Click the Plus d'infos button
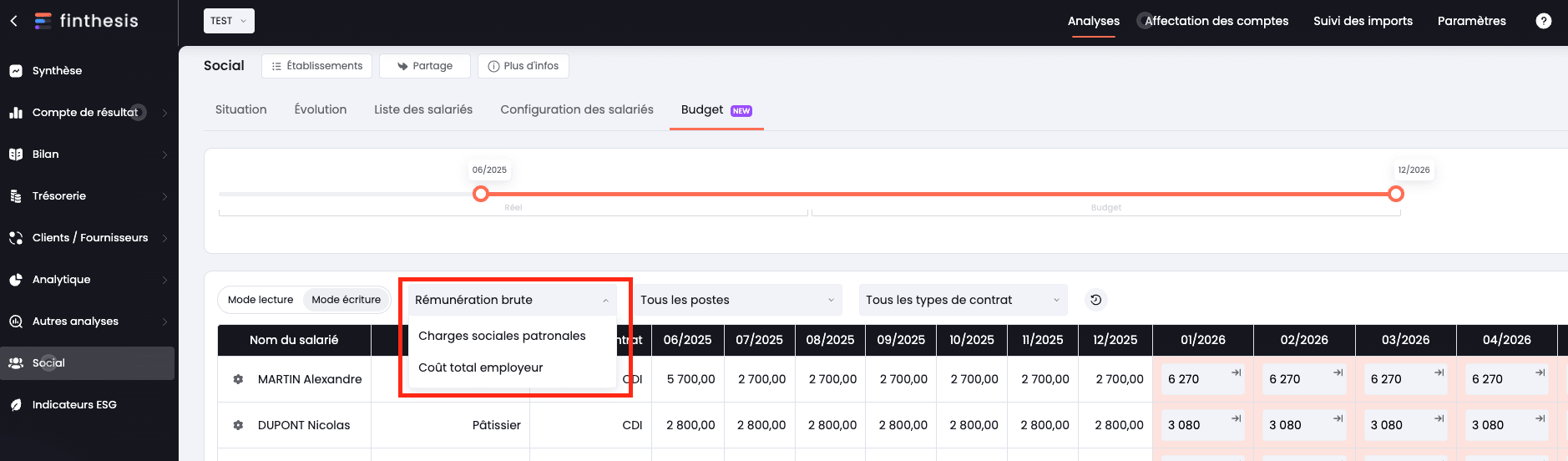Screen dimensions: 1568x461 (x=524, y=66)
